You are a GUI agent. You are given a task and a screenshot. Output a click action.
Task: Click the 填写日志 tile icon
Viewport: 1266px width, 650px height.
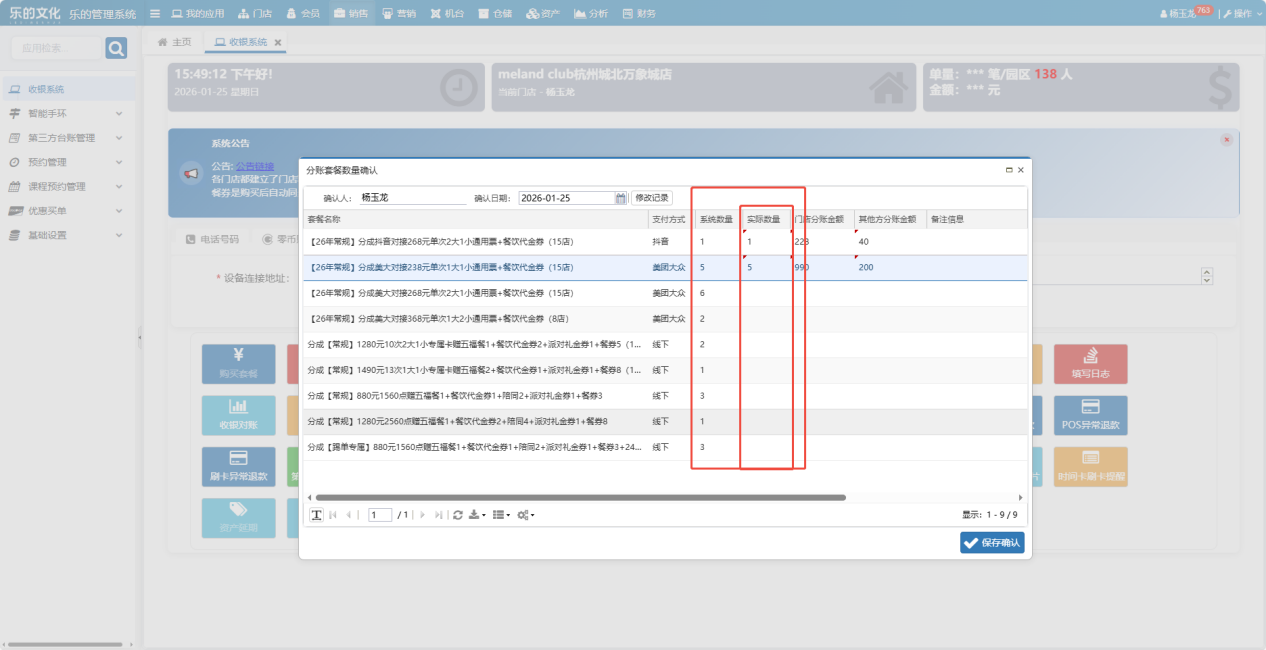1090,356
